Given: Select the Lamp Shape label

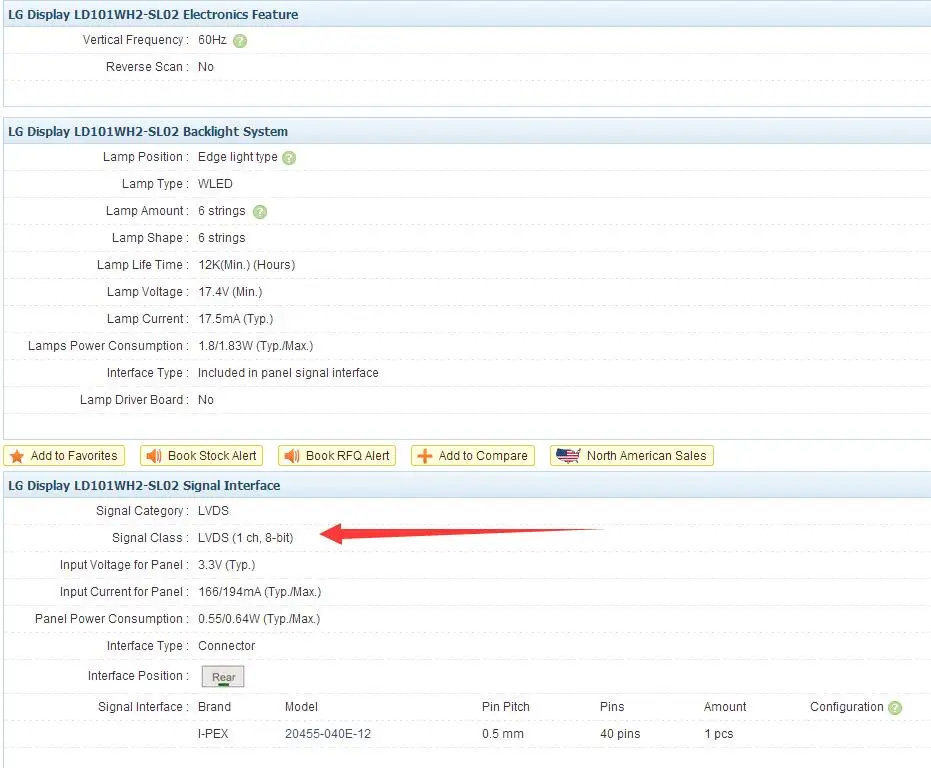Looking at the screenshot, I should coord(150,238).
